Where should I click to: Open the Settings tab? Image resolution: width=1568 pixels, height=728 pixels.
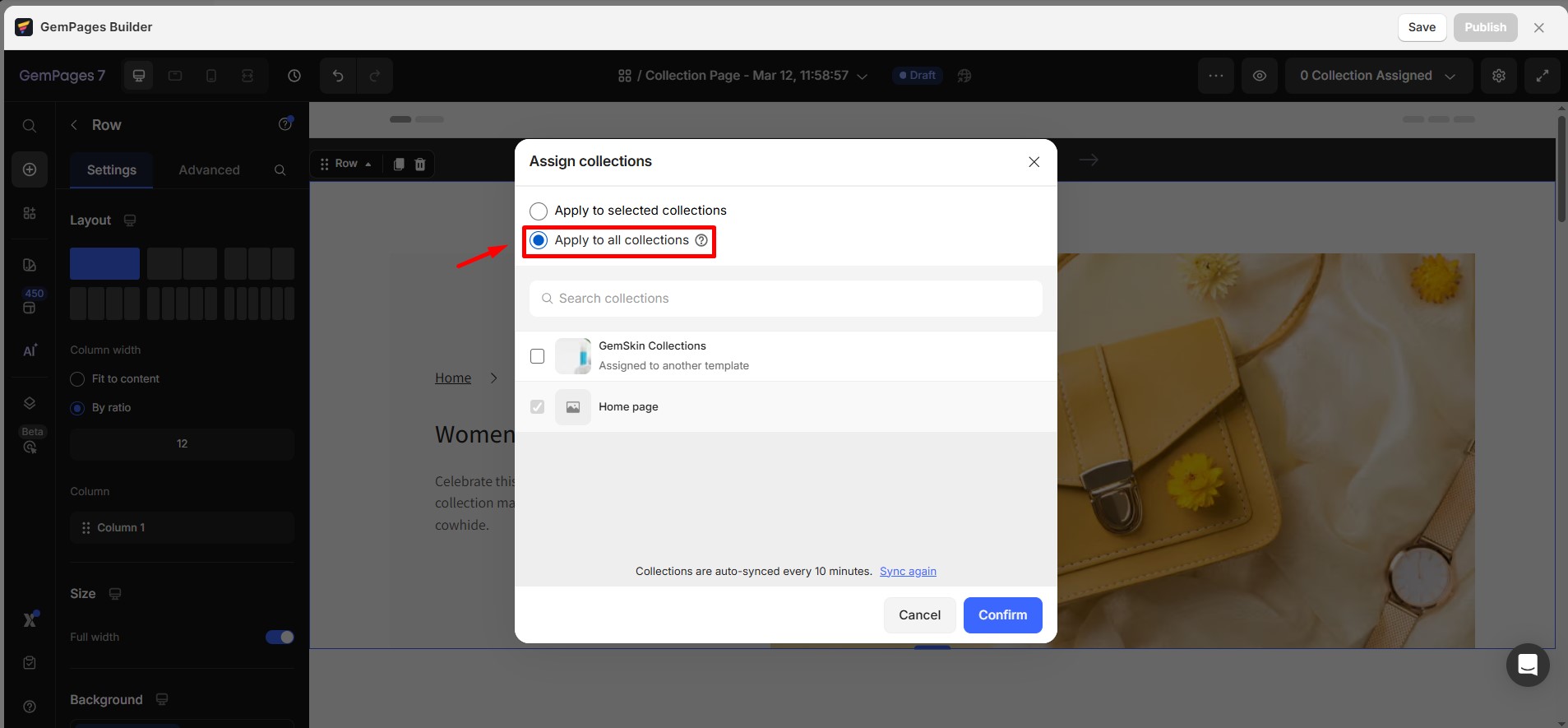[x=112, y=170]
